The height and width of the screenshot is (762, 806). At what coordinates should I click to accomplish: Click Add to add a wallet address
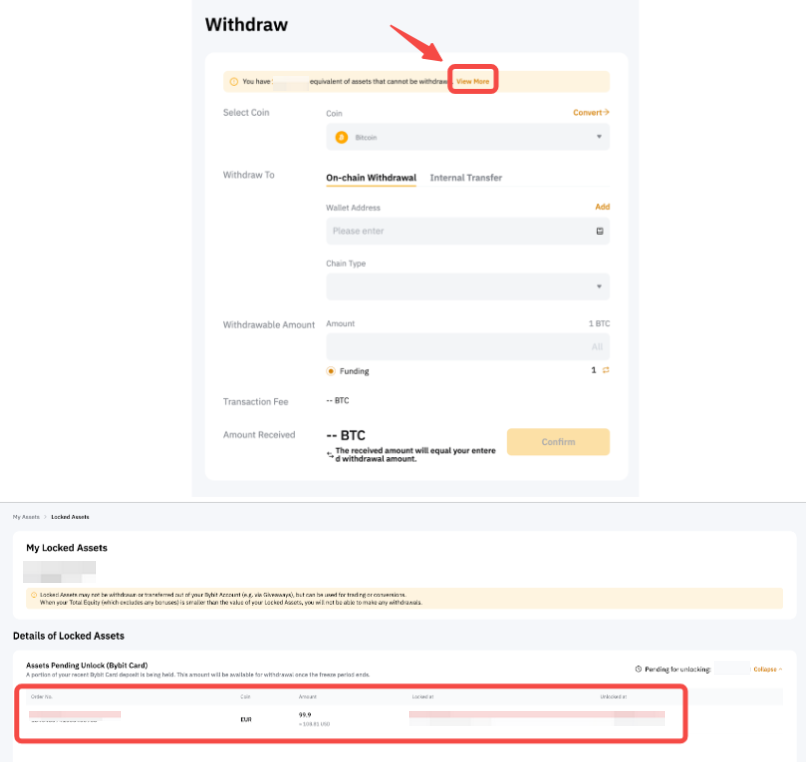602,207
